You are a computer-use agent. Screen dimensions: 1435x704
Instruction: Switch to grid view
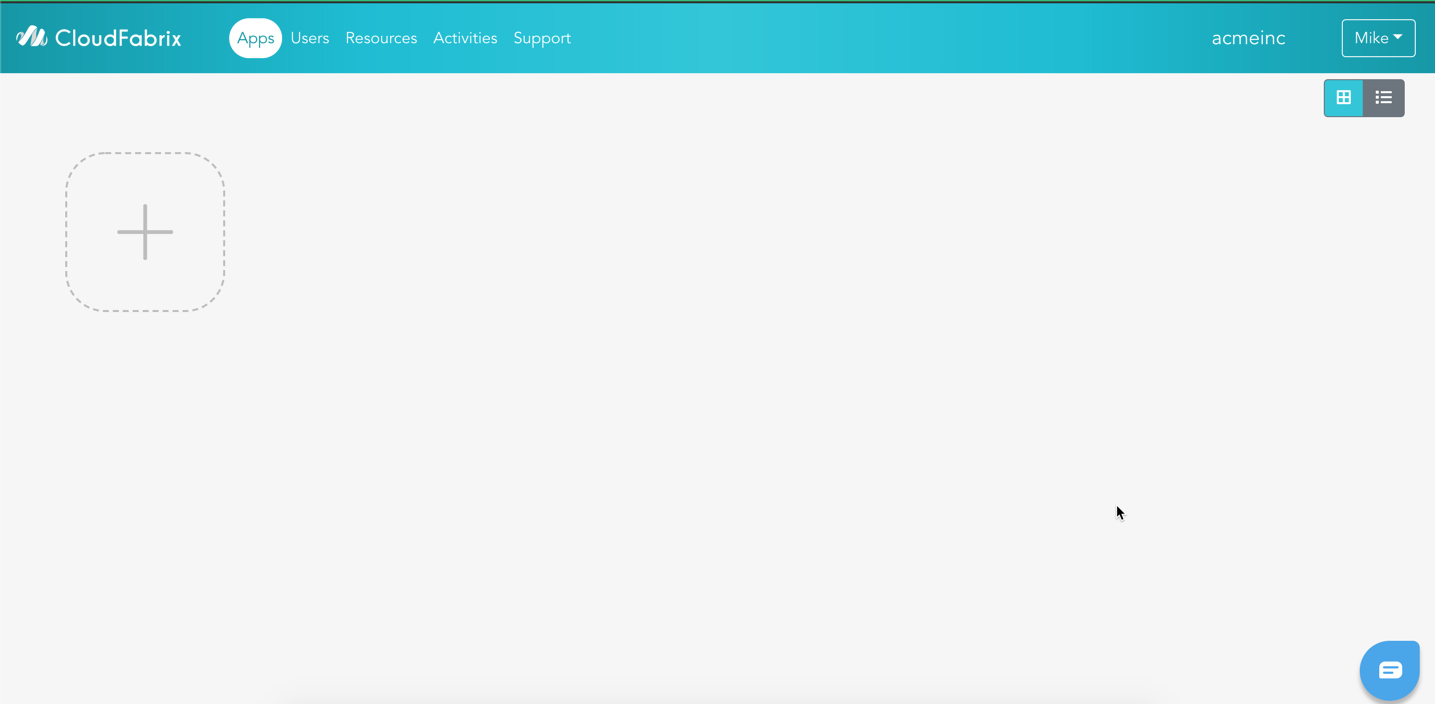tap(1344, 98)
